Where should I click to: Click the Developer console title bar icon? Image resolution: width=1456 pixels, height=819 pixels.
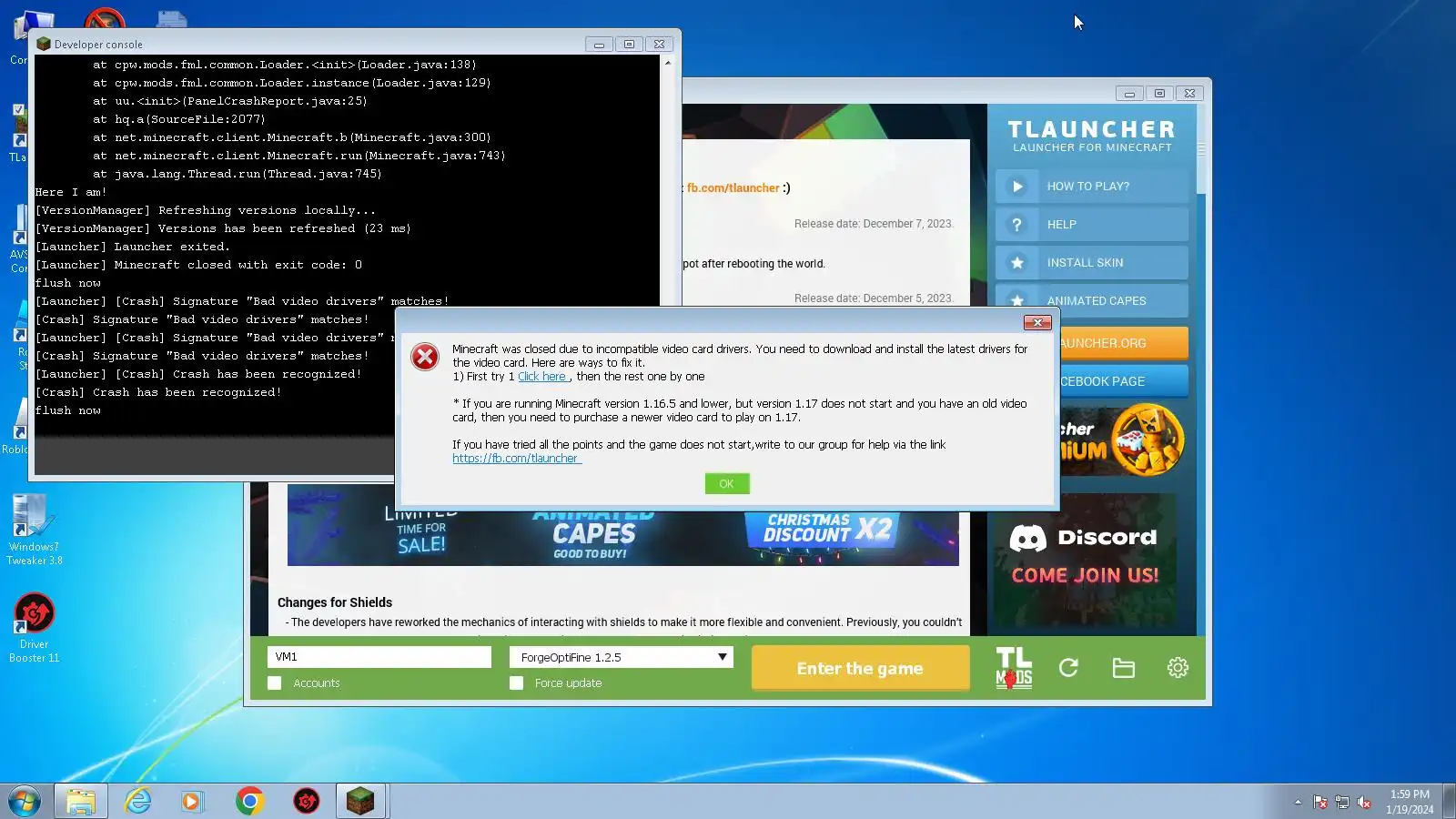click(x=43, y=44)
